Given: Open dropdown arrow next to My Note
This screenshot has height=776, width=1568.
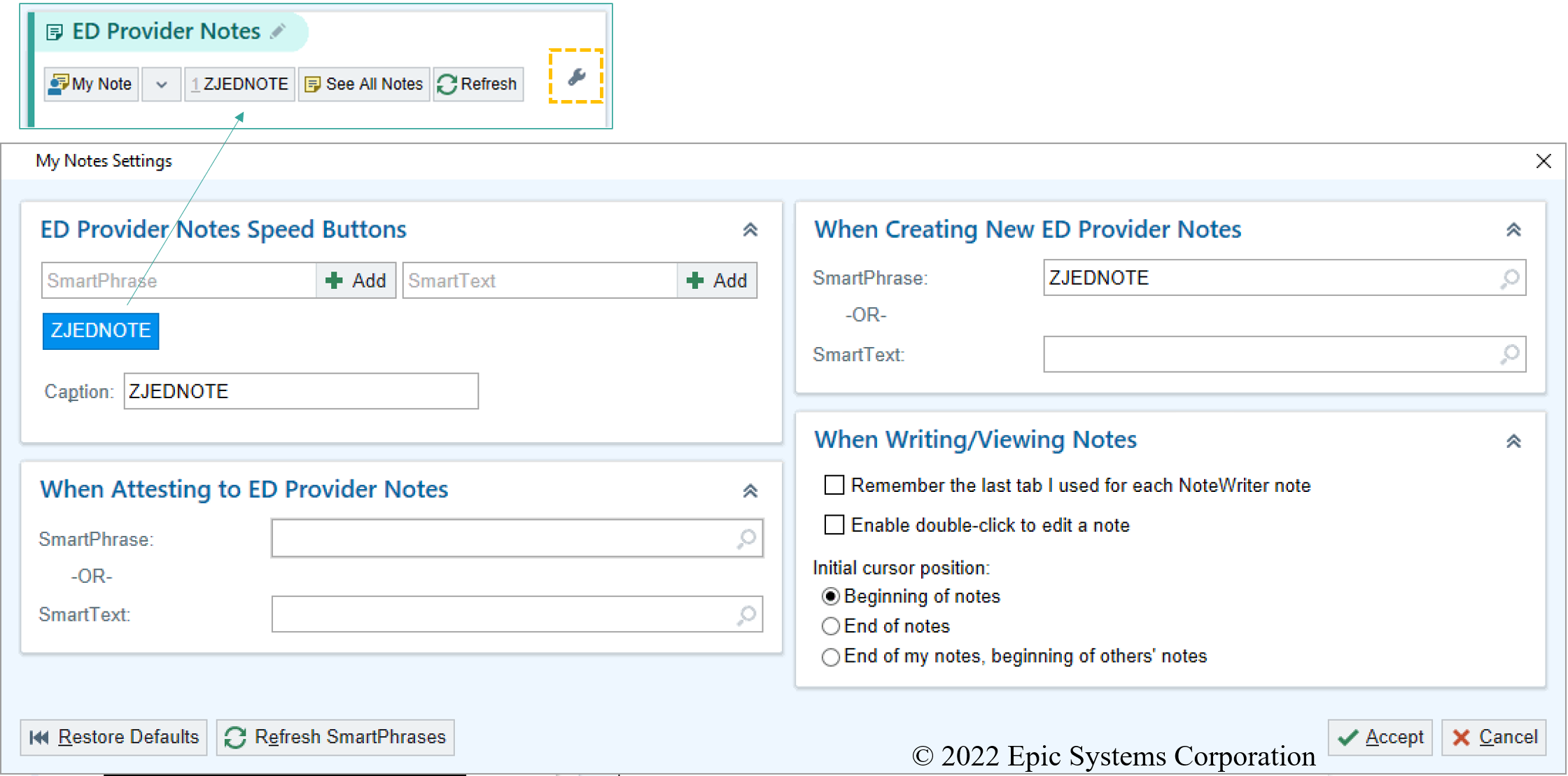Looking at the screenshot, I should [x=162, y=85].
